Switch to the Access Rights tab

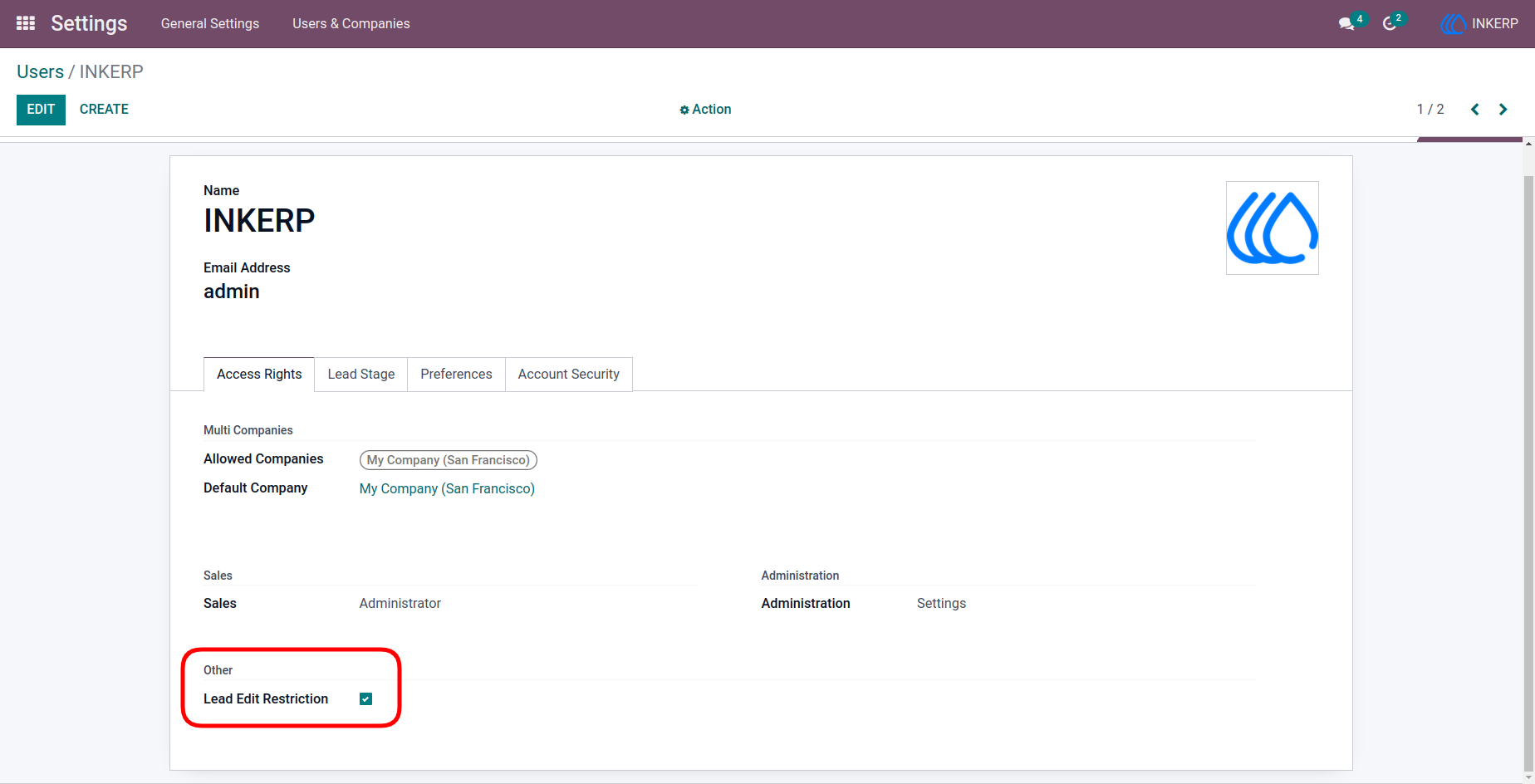tap(259, 375)
